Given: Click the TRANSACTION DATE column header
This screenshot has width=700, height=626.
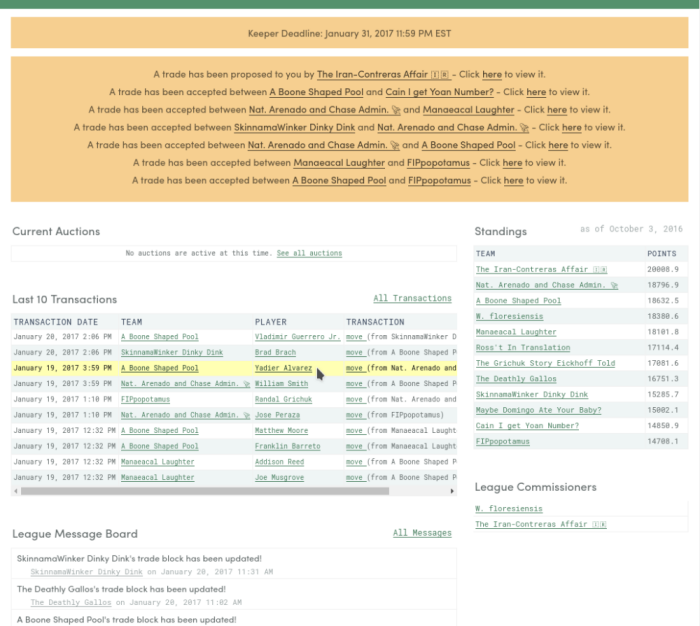Looking at the screenshot, I should 55,322.
